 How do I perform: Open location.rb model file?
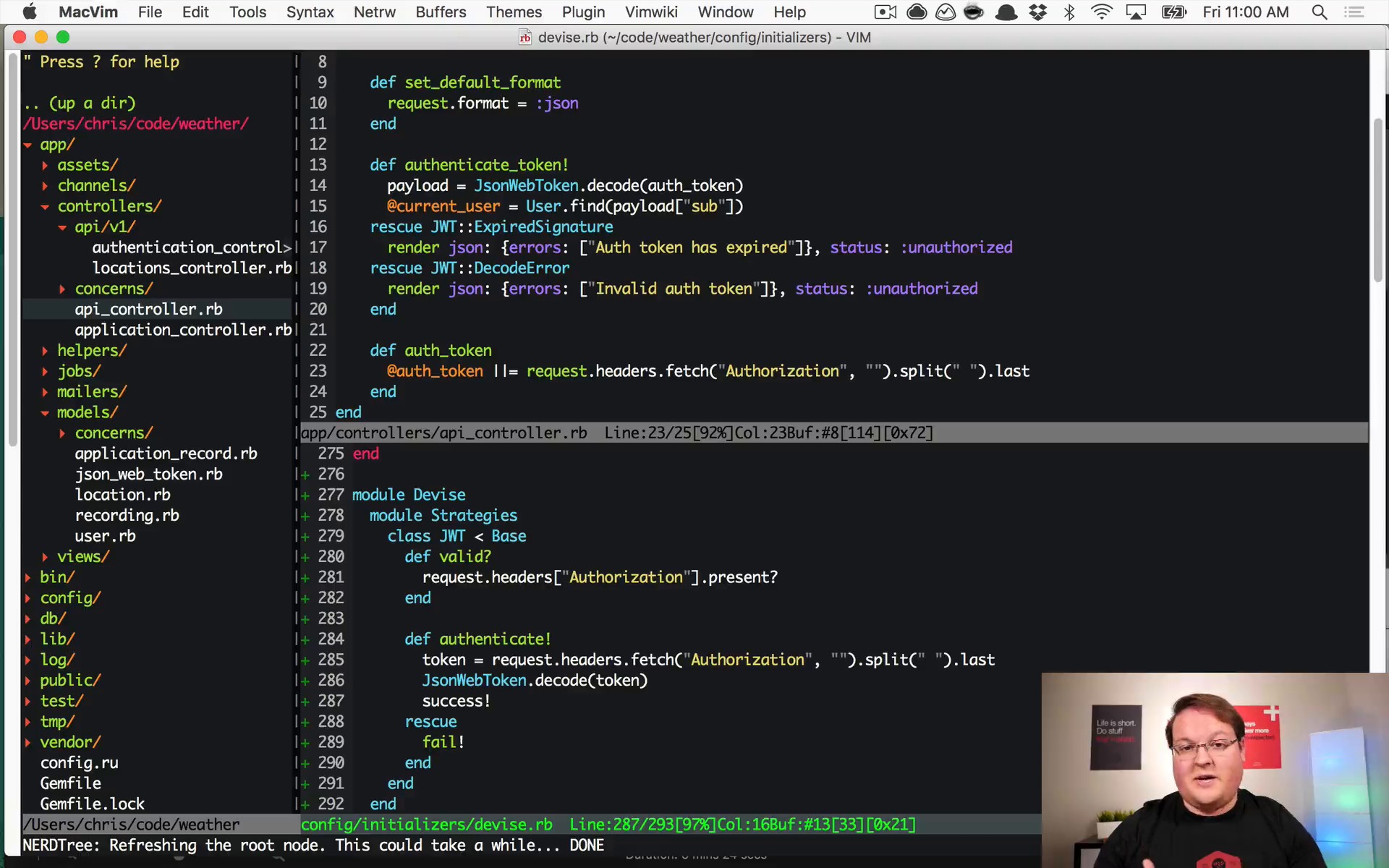tap(122, 495)
